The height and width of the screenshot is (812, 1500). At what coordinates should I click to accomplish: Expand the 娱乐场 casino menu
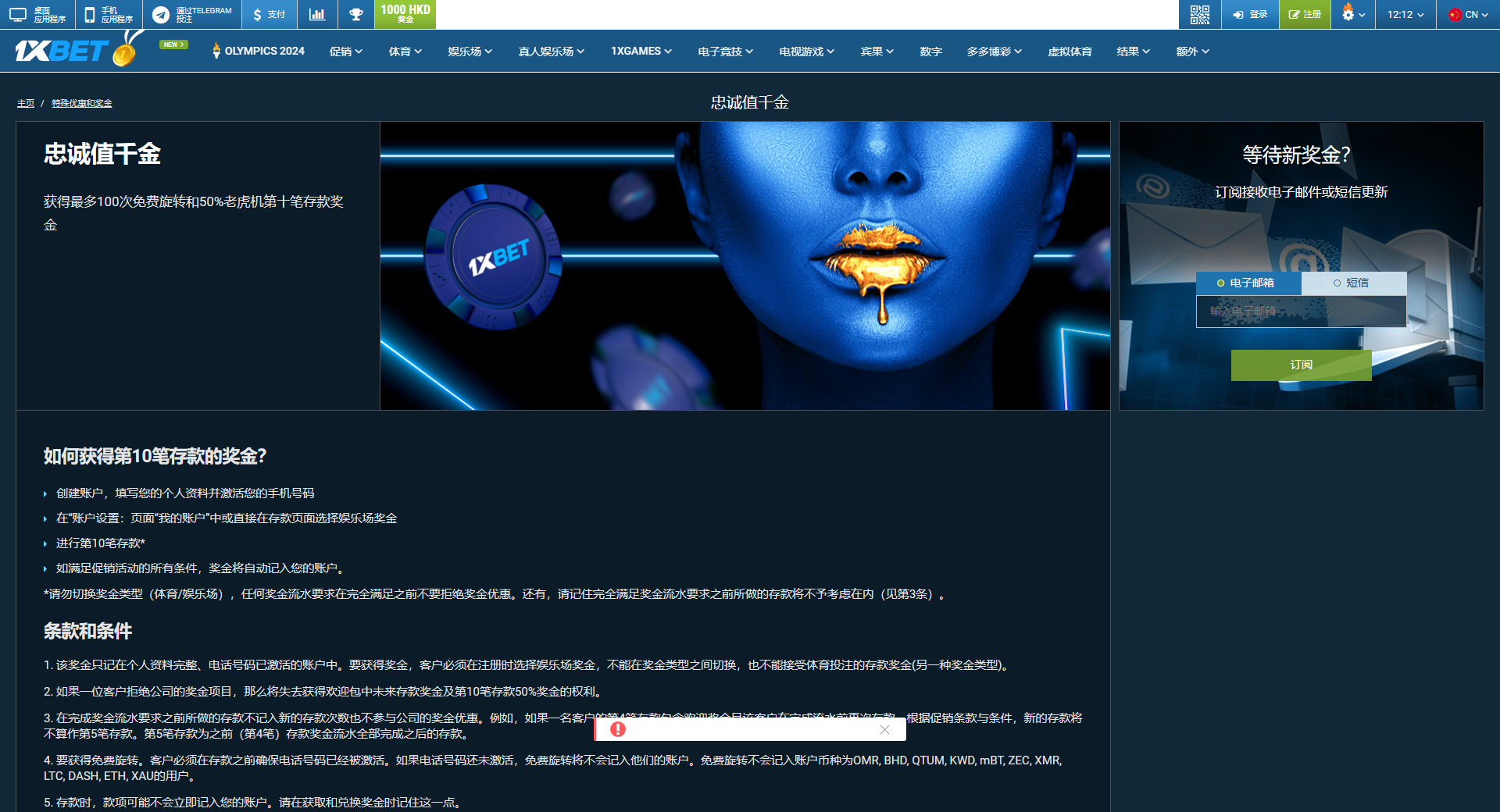pos(470,52)
